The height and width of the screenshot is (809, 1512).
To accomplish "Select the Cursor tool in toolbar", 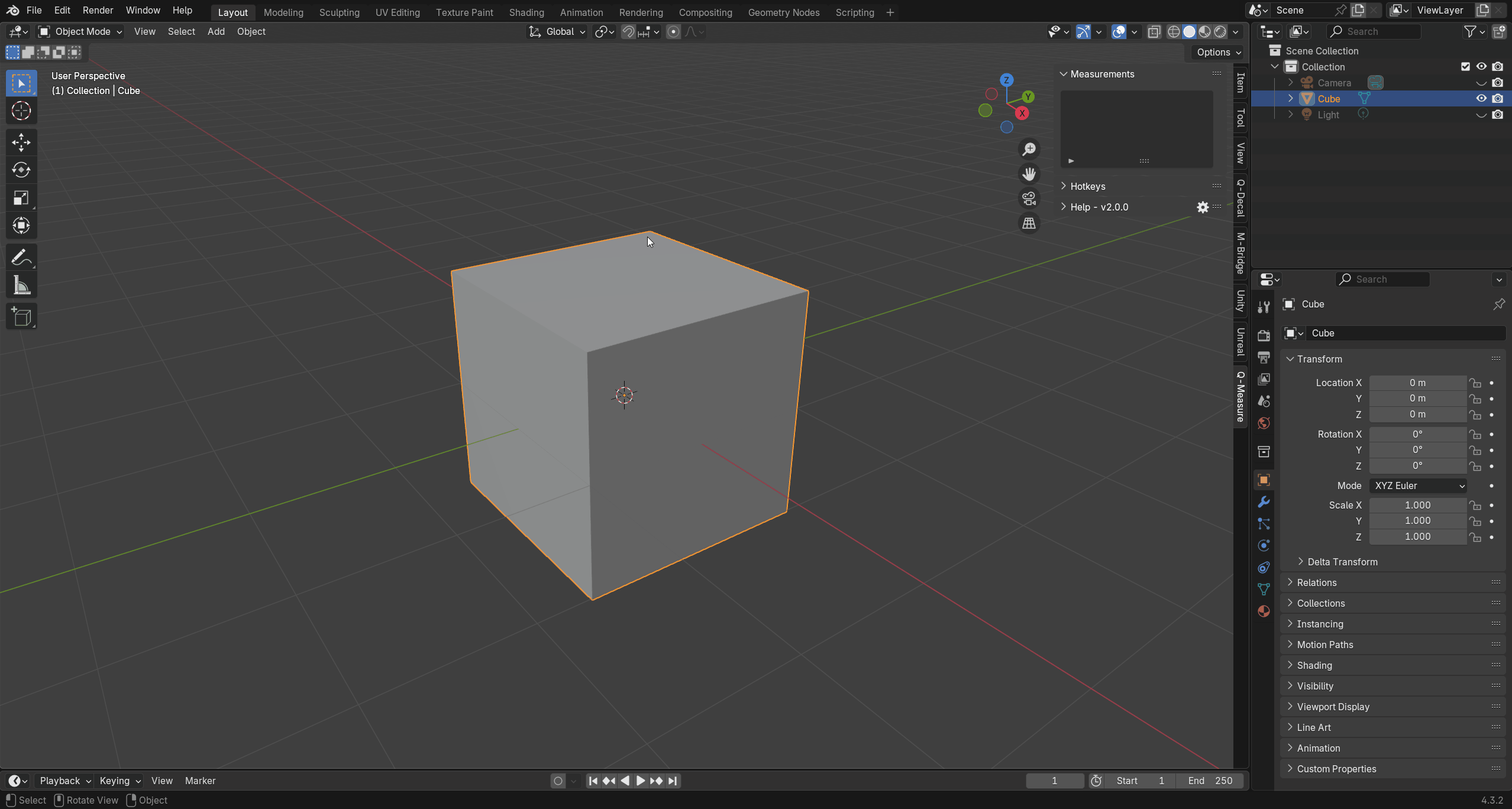I will pos(21,111).
